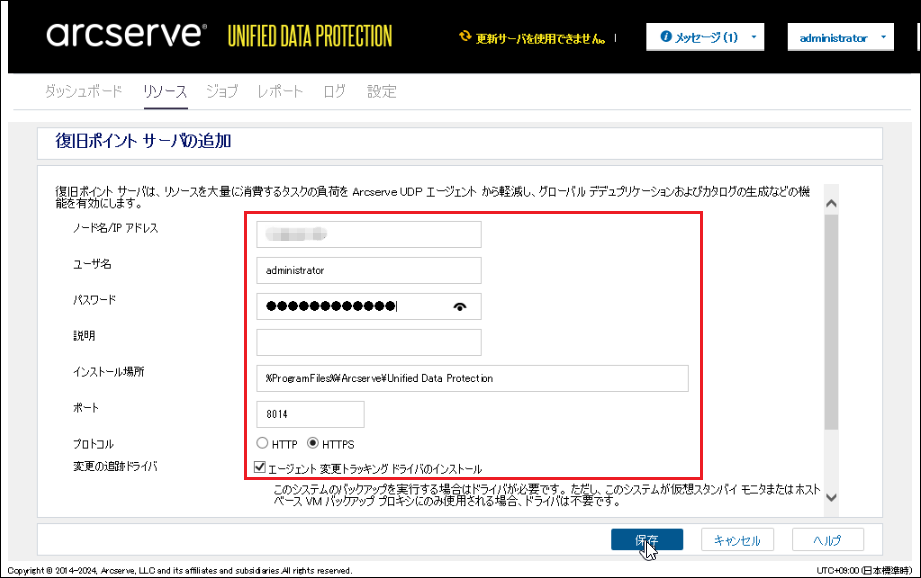Click the ユーザ名 field containing administrator

click(x=369, y=270)
